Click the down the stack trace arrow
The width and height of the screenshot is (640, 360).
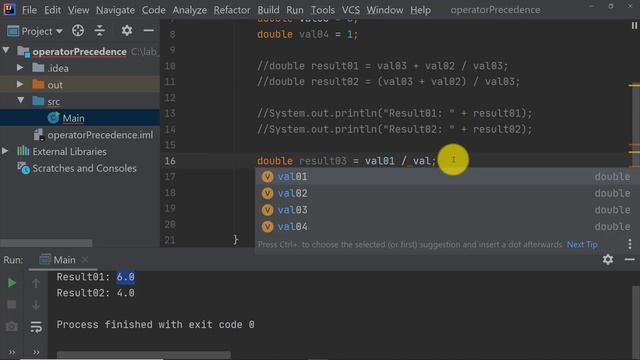[36, 304]
